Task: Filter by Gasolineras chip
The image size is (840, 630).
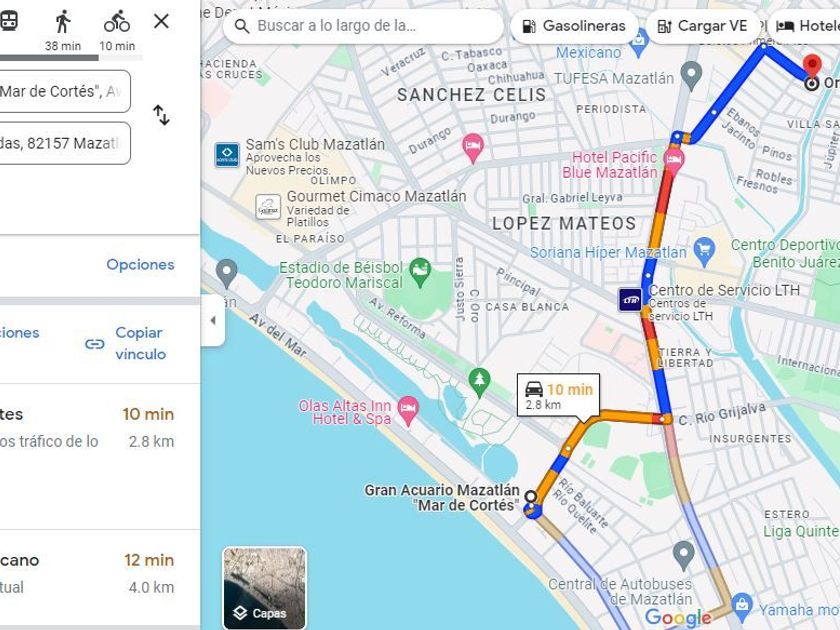Action: (575, 26)
